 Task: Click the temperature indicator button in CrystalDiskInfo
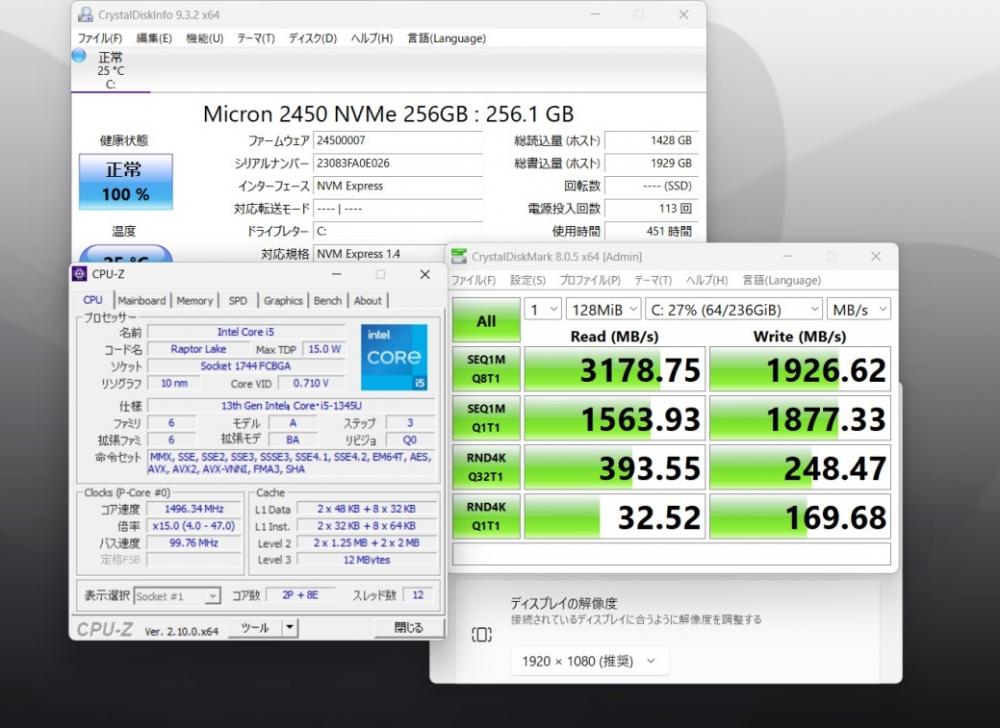(x=126, y=255)
